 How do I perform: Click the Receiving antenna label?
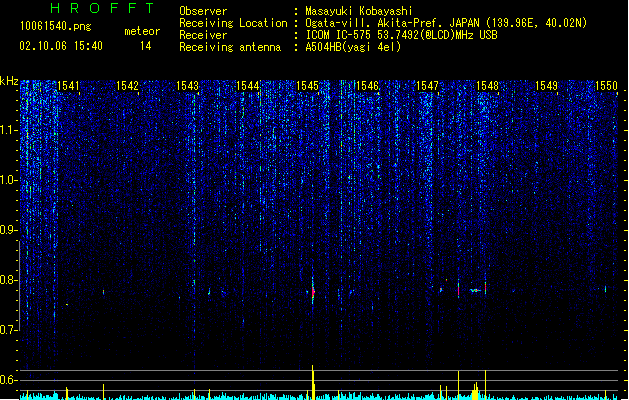[230, 47]
